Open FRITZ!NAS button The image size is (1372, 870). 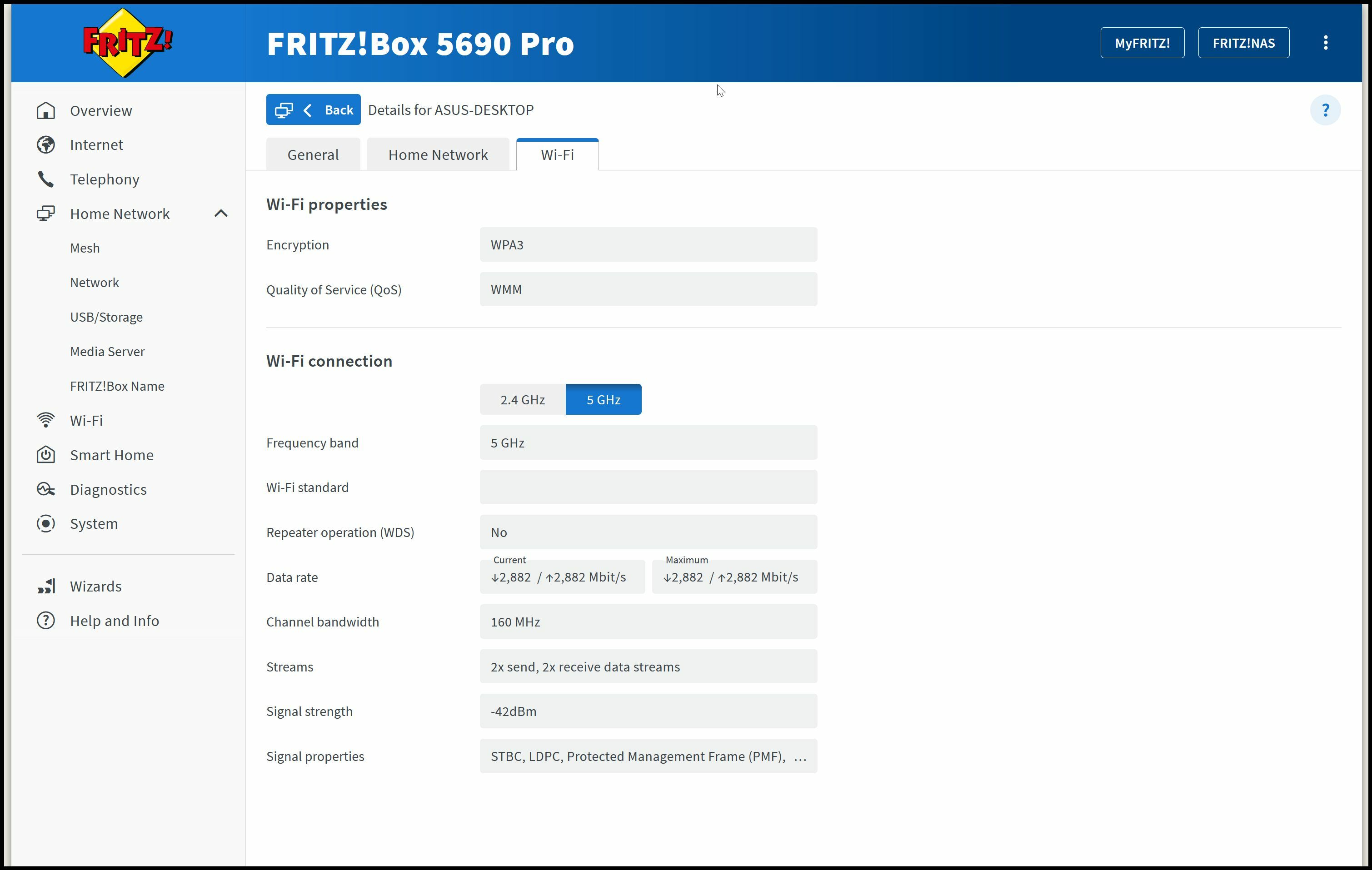pos(1244,43)
